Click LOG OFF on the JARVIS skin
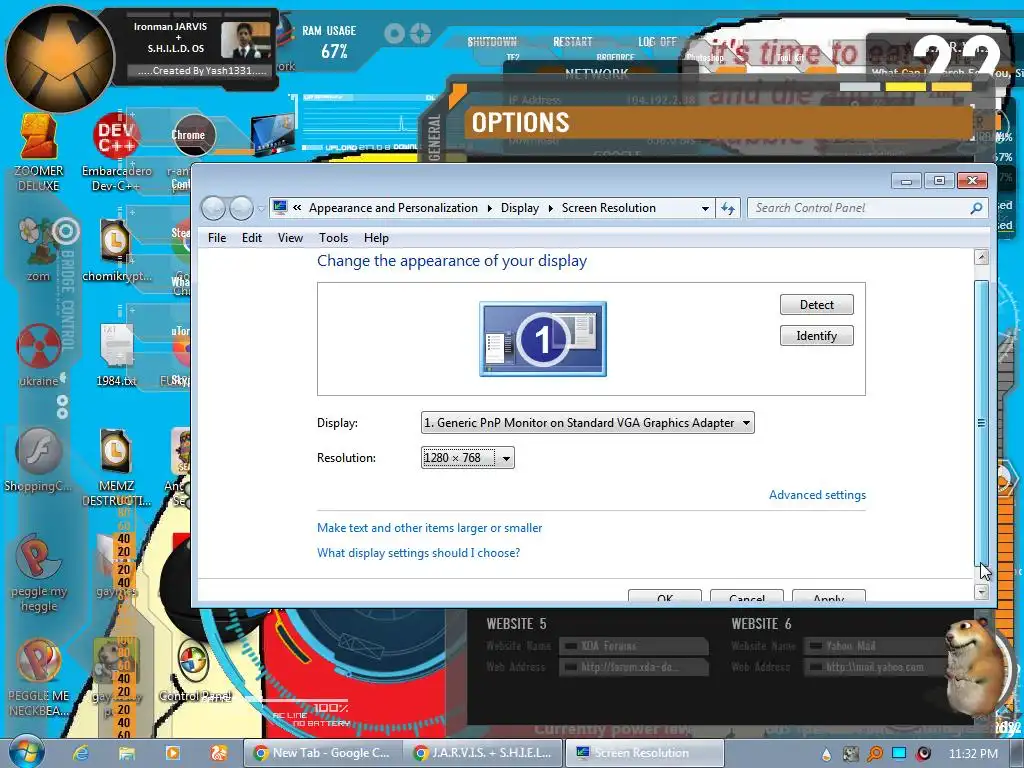Viewport: 1024px width, 768px height. click(657, 42)
